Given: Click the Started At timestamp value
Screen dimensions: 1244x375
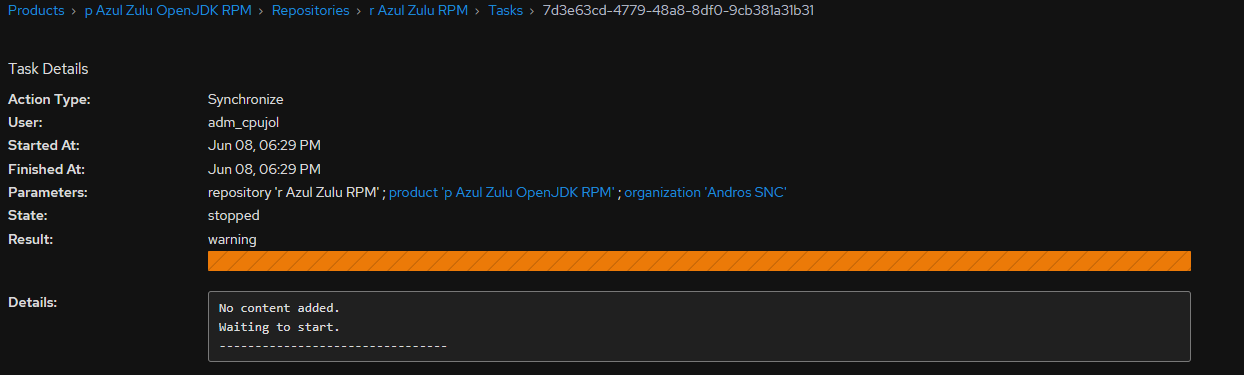Looking at the screenshot, I should (264, 146).
